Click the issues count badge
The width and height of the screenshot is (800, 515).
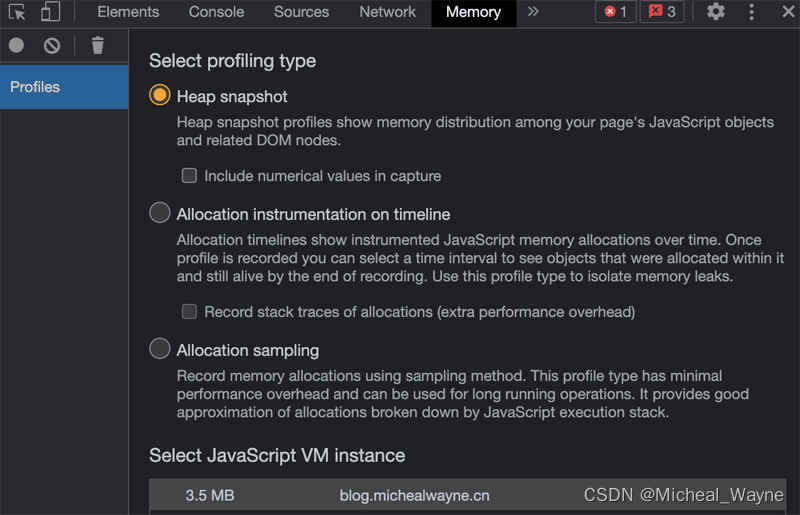pyautogui.click(x=662, y=12)
